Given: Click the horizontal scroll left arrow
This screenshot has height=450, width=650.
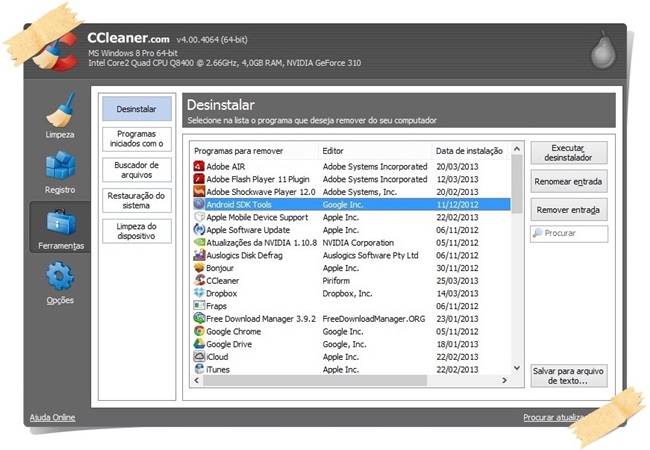Looking at the screenshot, I should pos(196,380).
